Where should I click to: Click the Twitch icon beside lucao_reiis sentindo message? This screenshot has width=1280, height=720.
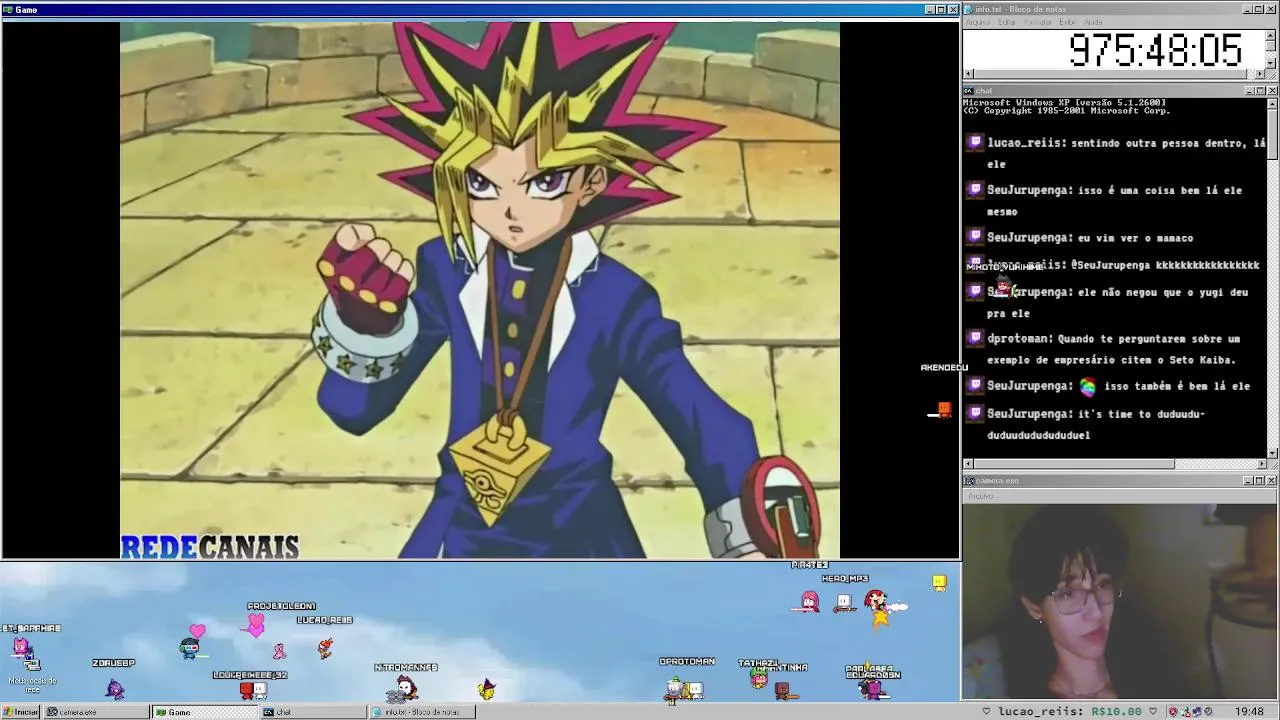(975, 142)
